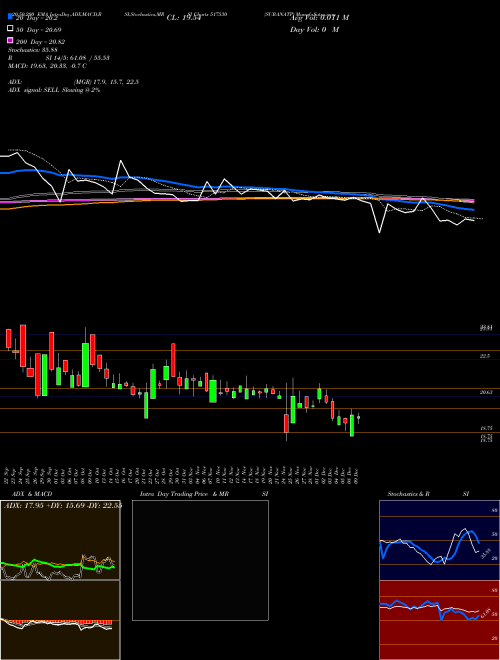Screen dimensions: 500x660
Task: Click the 'Intra Day Trading Price & MR' title
Action: click(x=184, y=494)
